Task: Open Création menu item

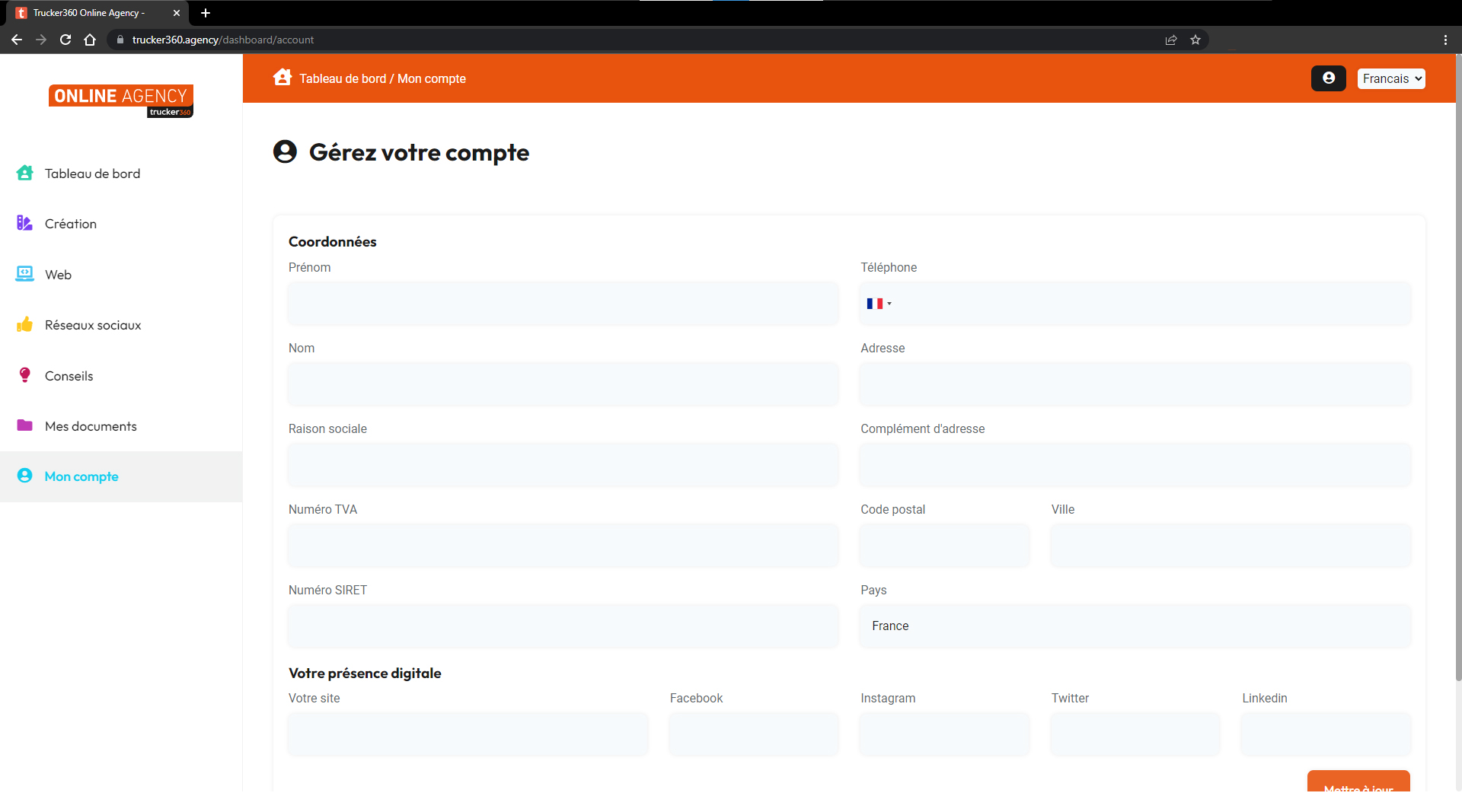Action: [121, 224]
